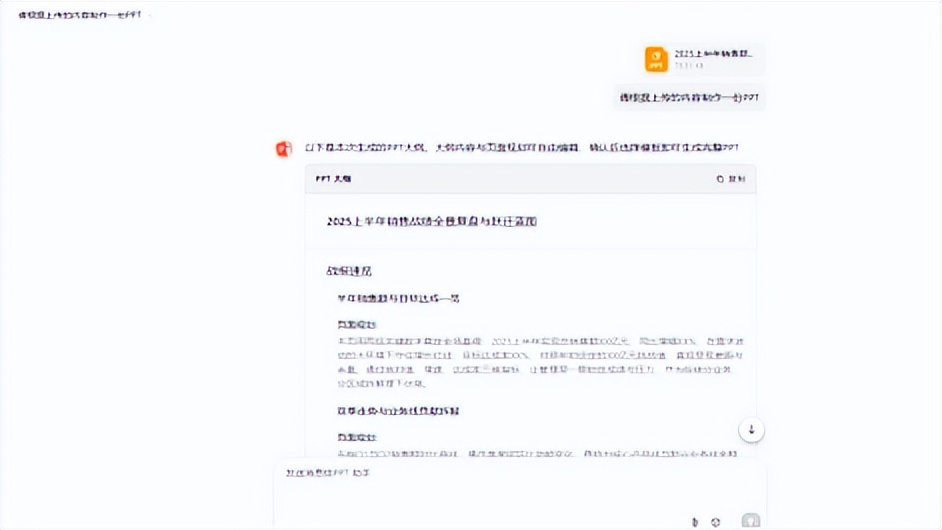942x530 pixels.
Task: Open the attached 2025 sales file name
Action: tap(713, 53)
